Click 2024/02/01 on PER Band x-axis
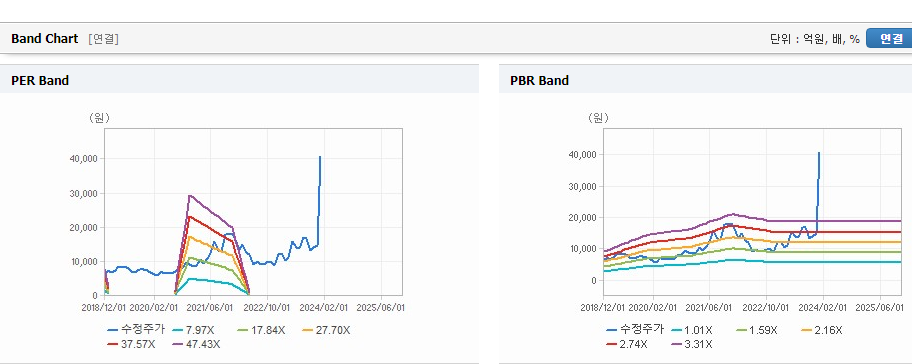Viewport: 912px width, 364px height. coord(325,307)
